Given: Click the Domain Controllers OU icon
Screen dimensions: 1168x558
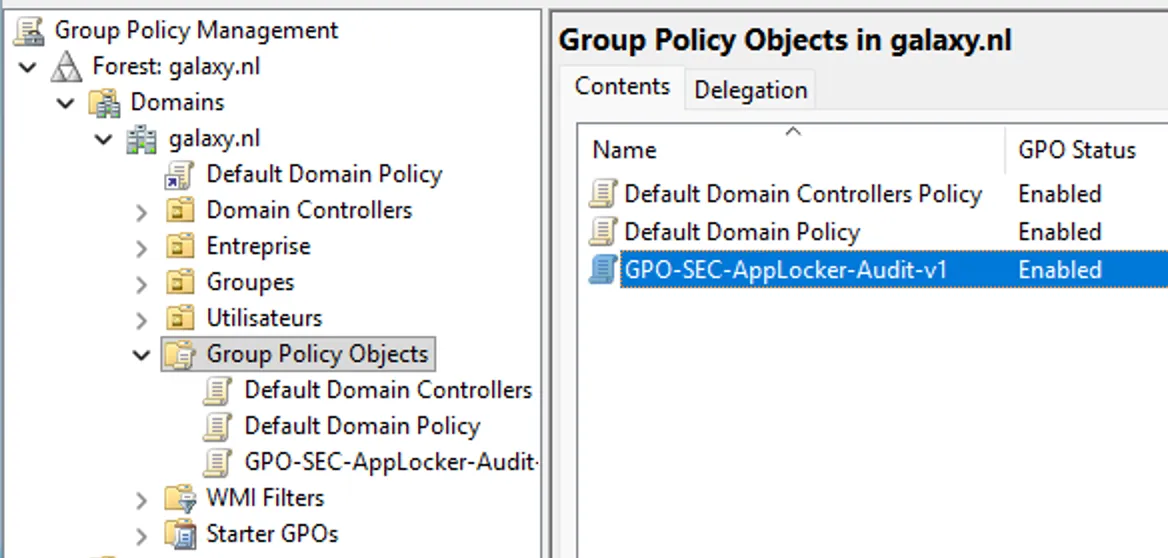Looking at the screenshot, I should click(x=180, y=211).
